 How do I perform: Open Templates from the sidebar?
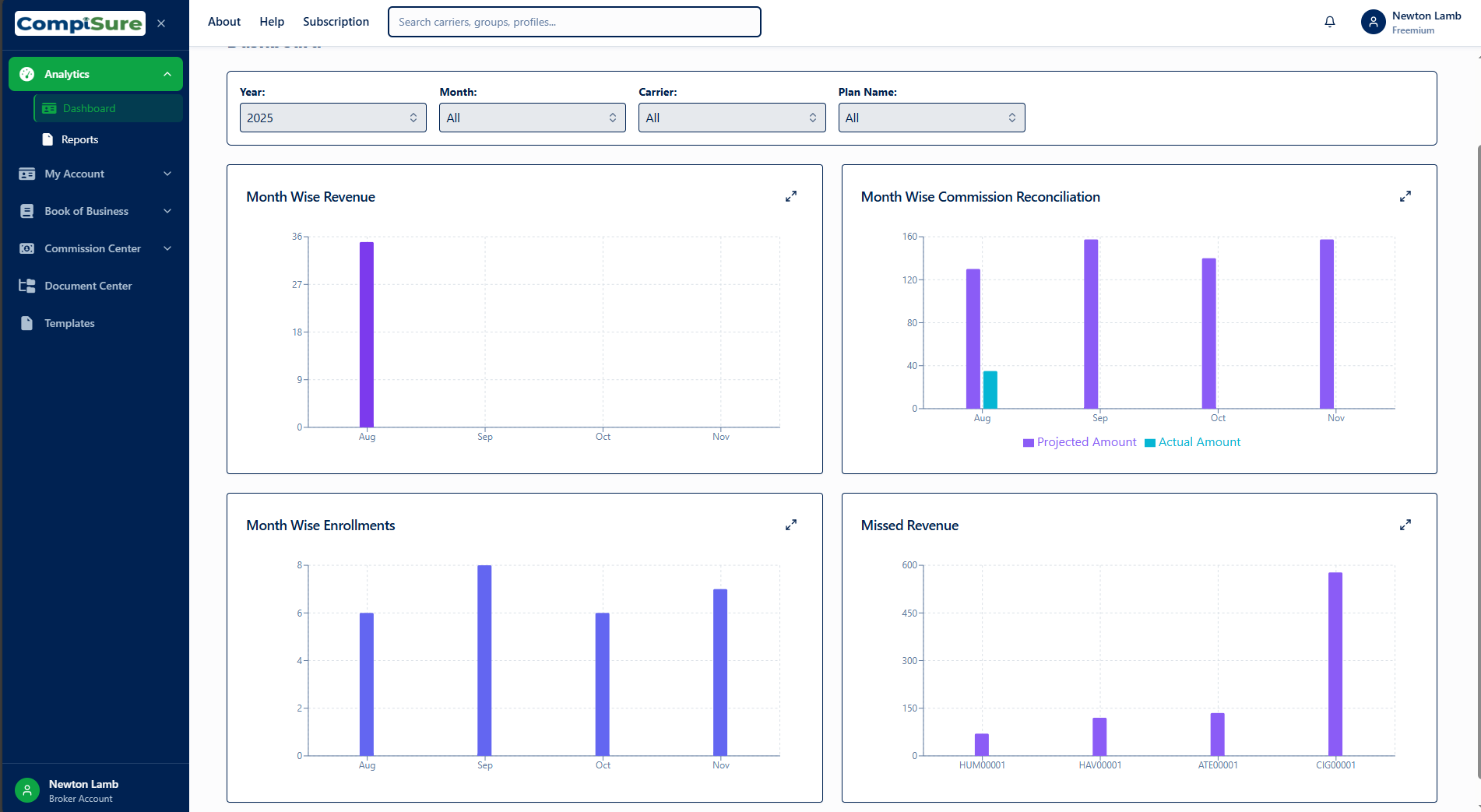[x=69, y=323]
